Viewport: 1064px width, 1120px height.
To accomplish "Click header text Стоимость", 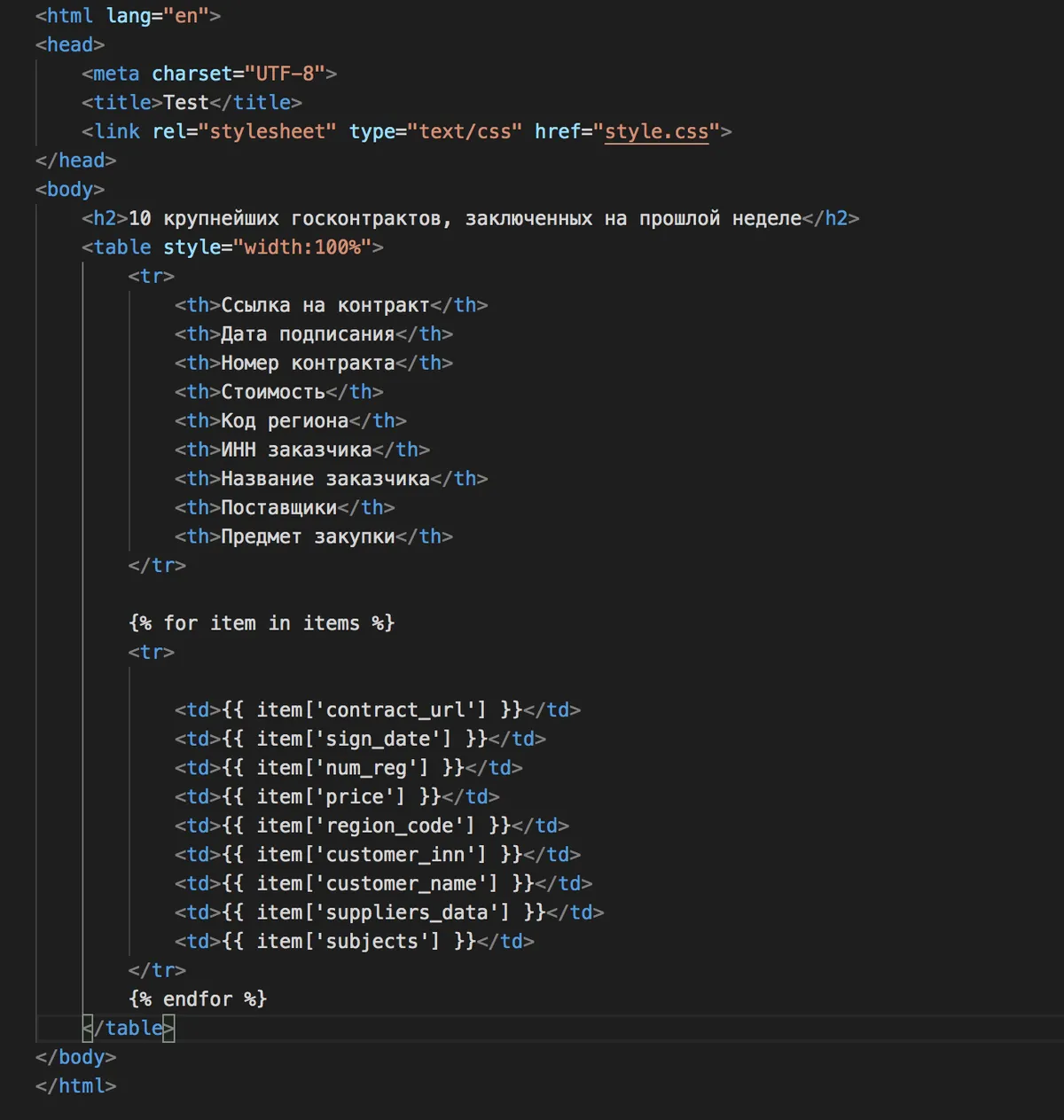I will coord(273,392).
